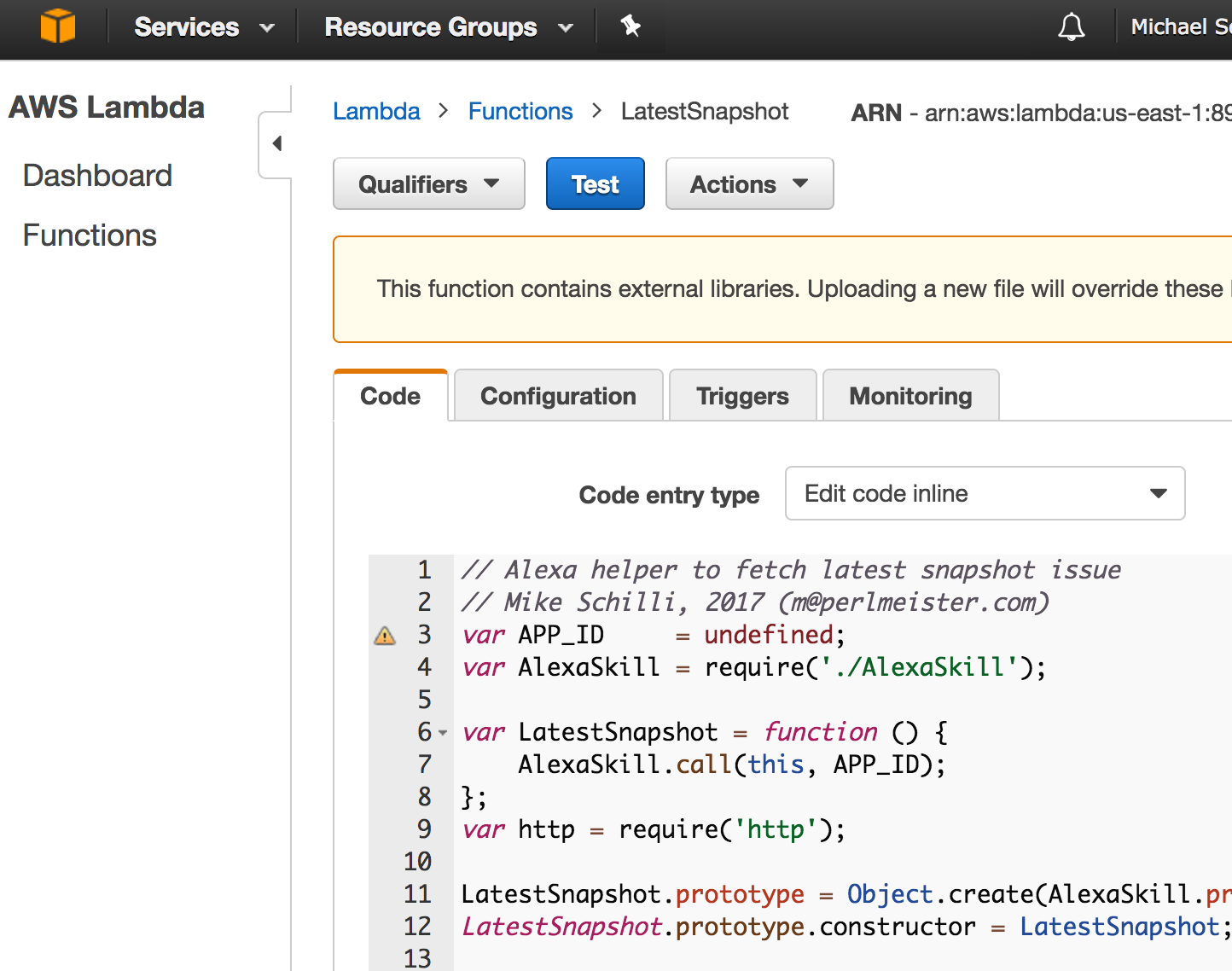Open the Code entry type dropdown
Image resolution: width=1232 pixels, height=971 pixels.
(x=985, y=493)
